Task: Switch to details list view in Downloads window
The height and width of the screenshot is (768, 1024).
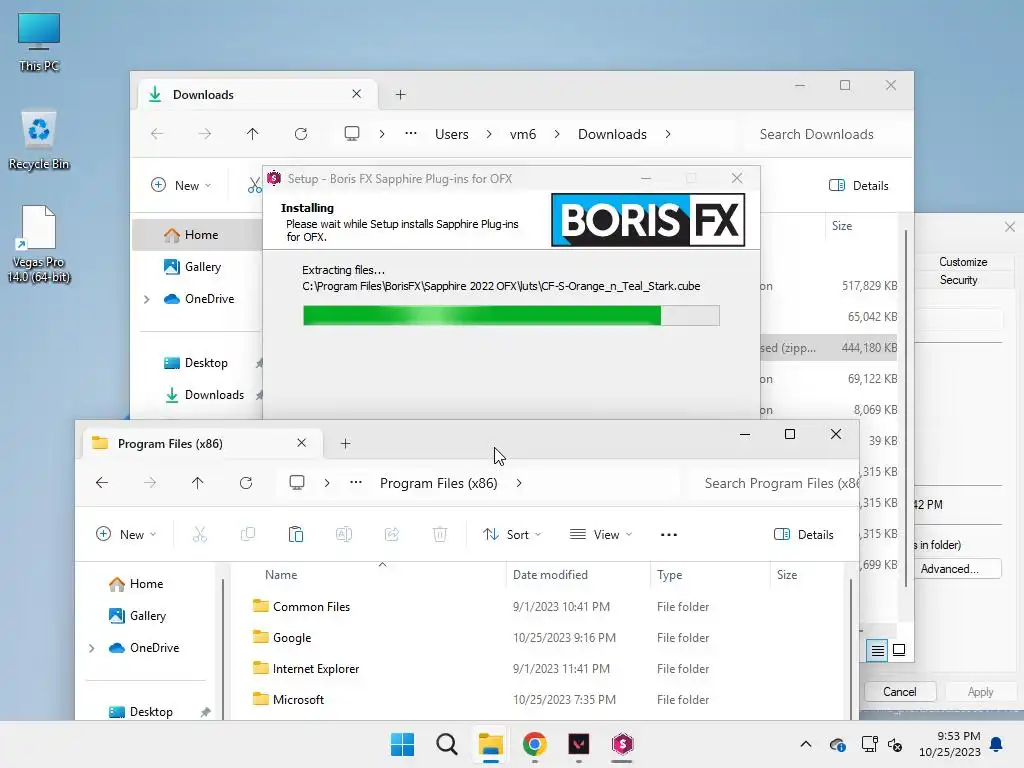Action: tap(877, 650)
